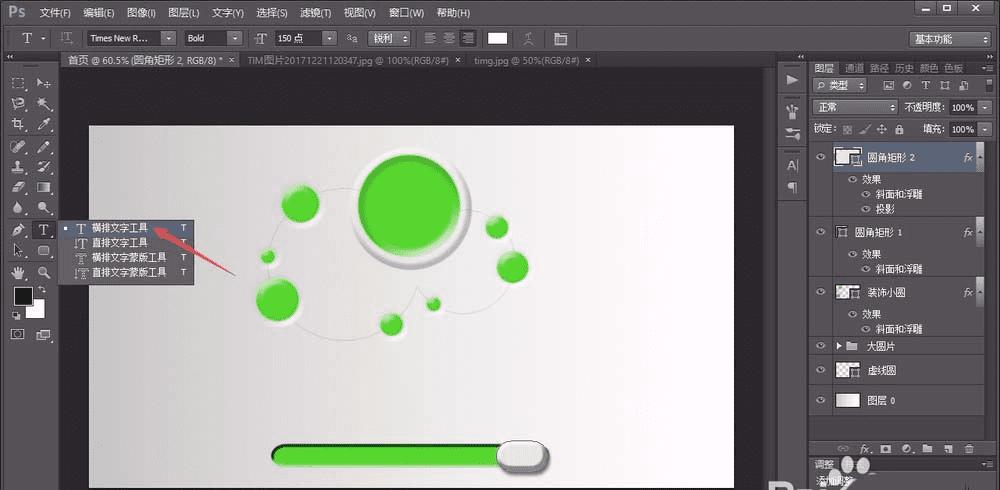Select the Hand tool

pos(18,273)
